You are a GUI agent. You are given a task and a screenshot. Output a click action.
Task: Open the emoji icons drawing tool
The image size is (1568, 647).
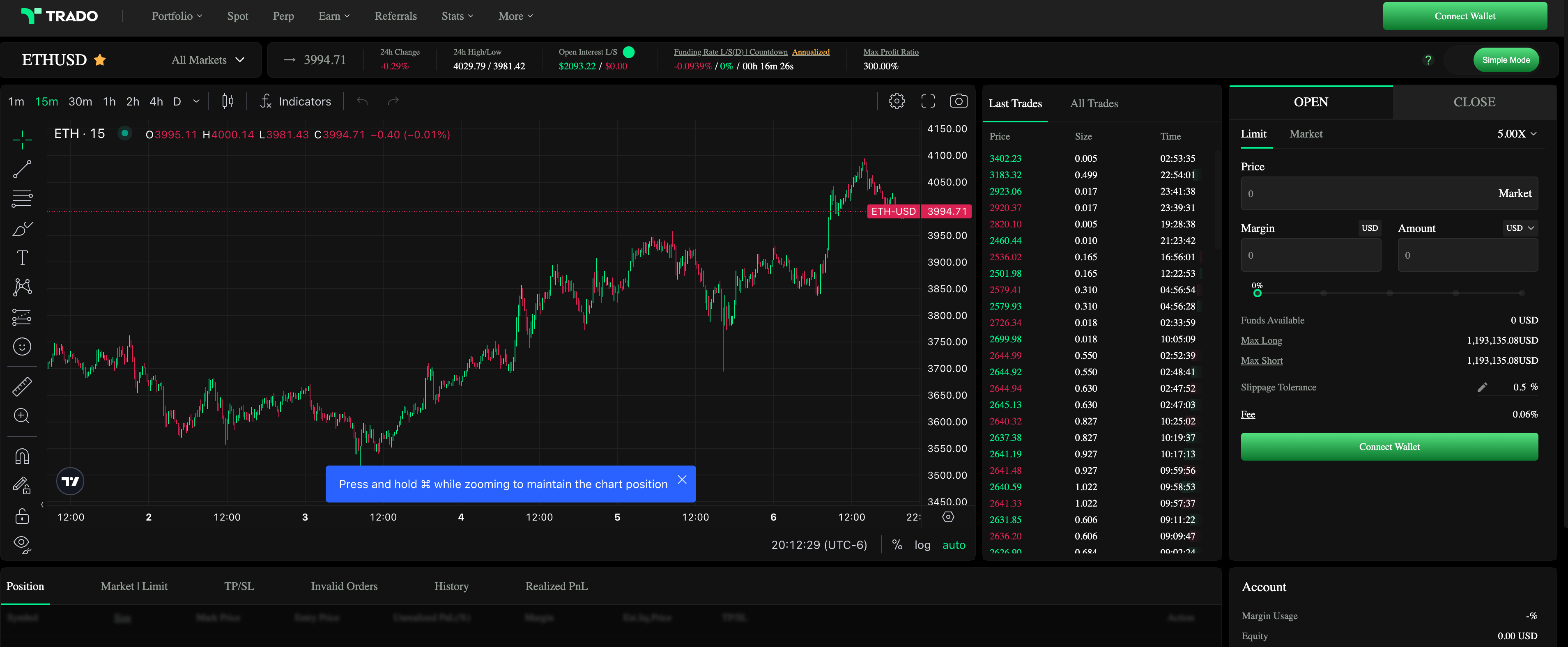(23, 347)
